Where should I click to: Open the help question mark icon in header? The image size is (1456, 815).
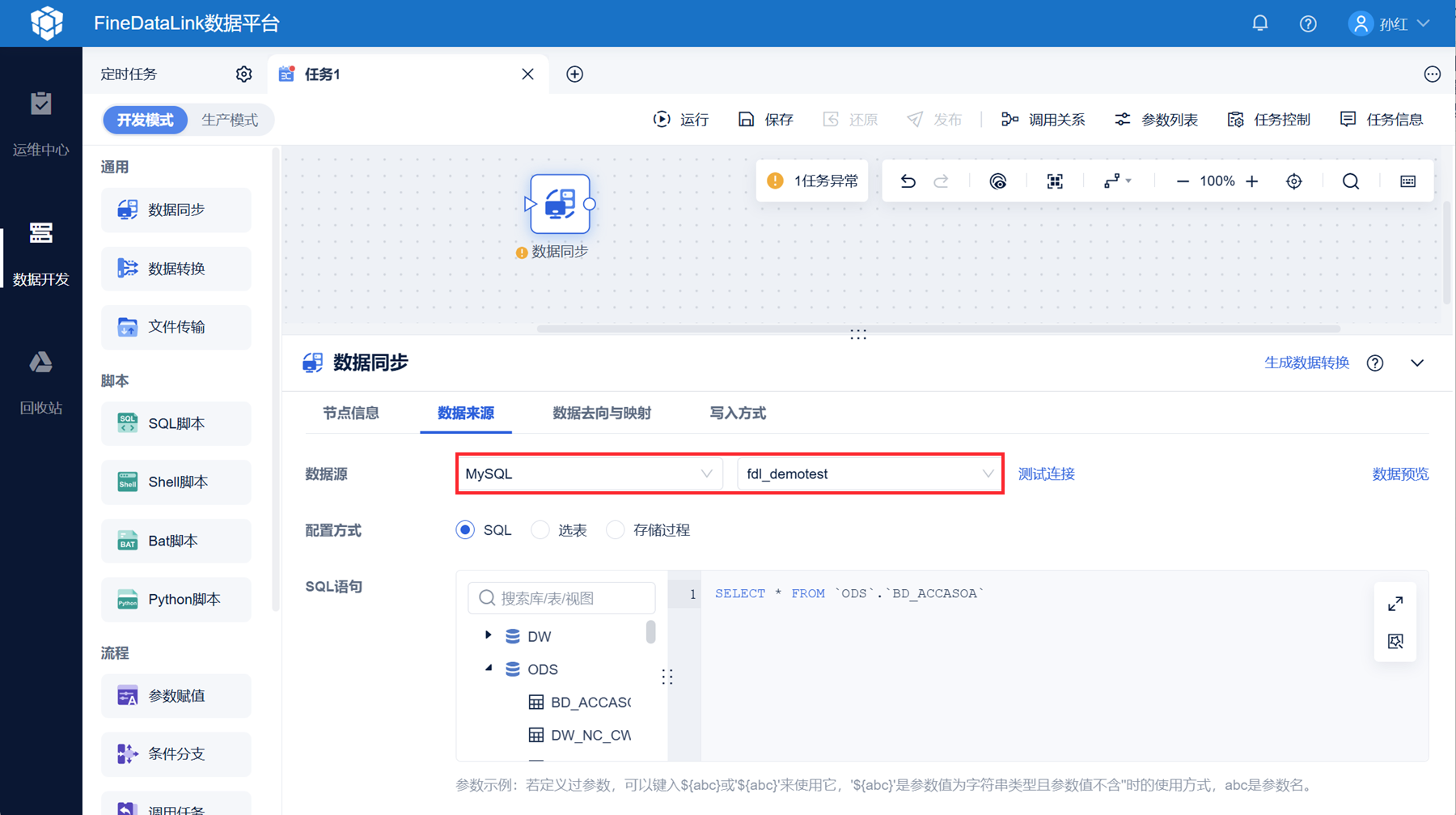click(1308, 23)
